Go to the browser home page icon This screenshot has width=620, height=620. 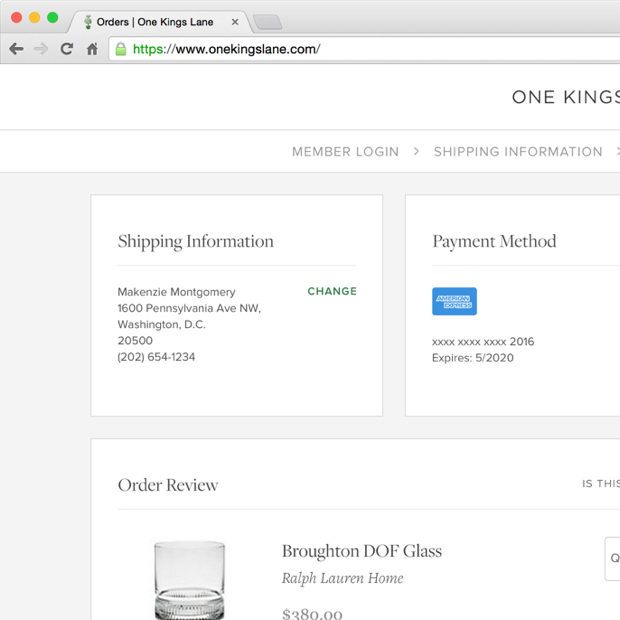tap(92, 49)
